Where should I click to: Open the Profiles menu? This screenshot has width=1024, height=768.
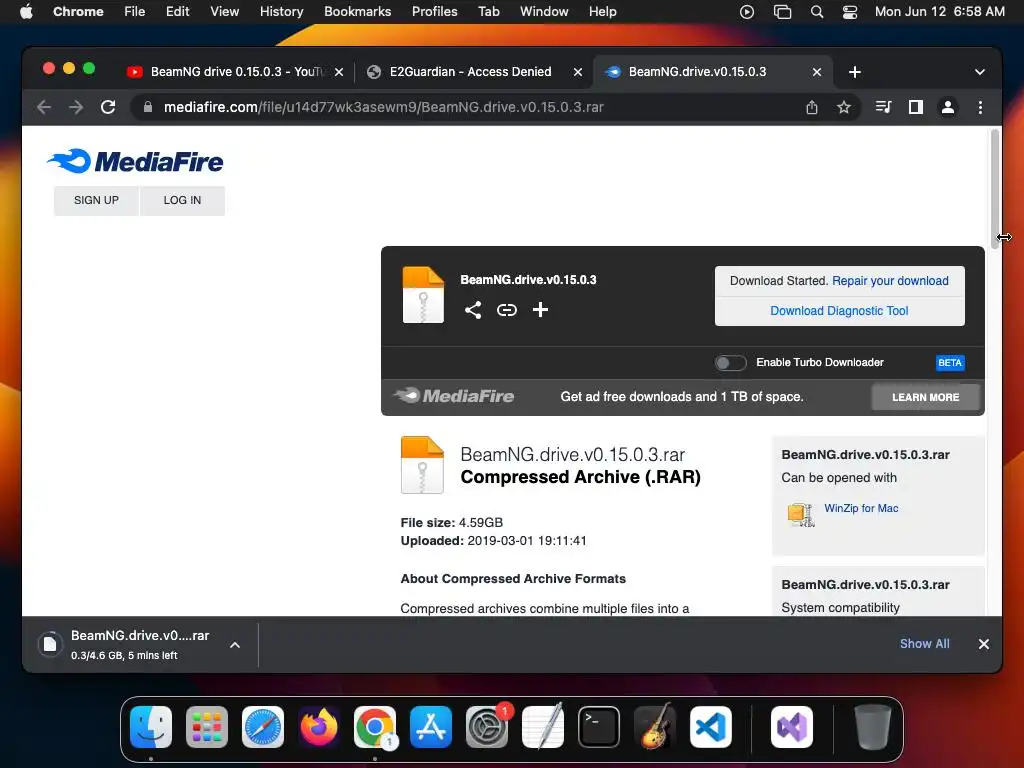coord(434,12)
